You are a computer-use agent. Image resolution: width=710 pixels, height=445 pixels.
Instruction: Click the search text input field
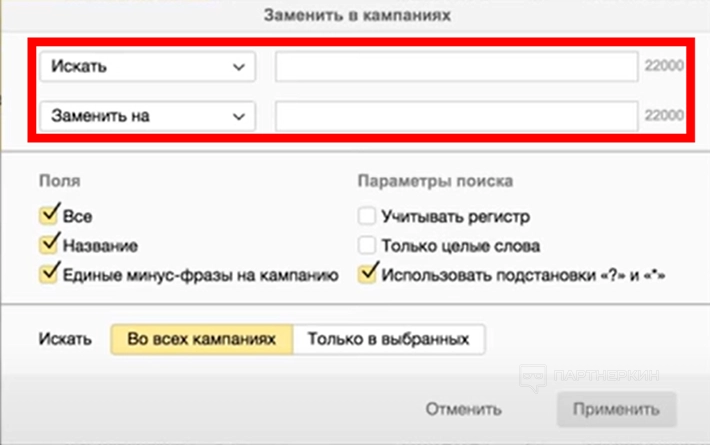point(457,67)
